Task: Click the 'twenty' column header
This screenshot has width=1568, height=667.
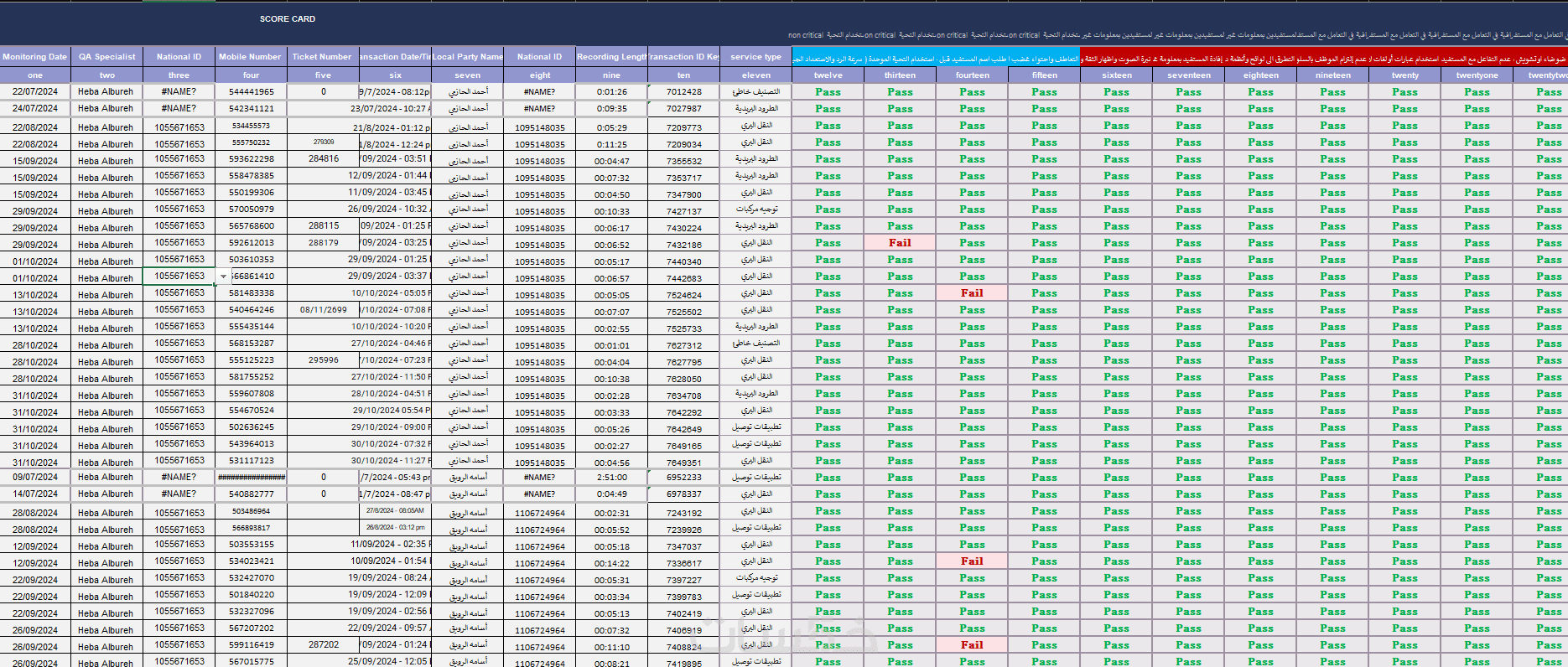Action: (1404, 75)
